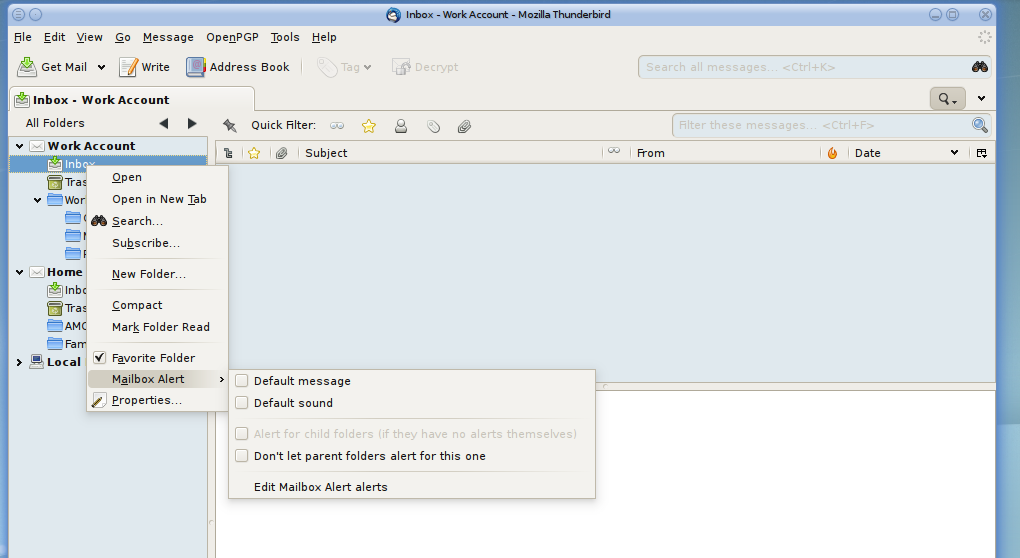Sort by read status glasses column
This screenshot has height=558, width=1020.
click(614, 152)
